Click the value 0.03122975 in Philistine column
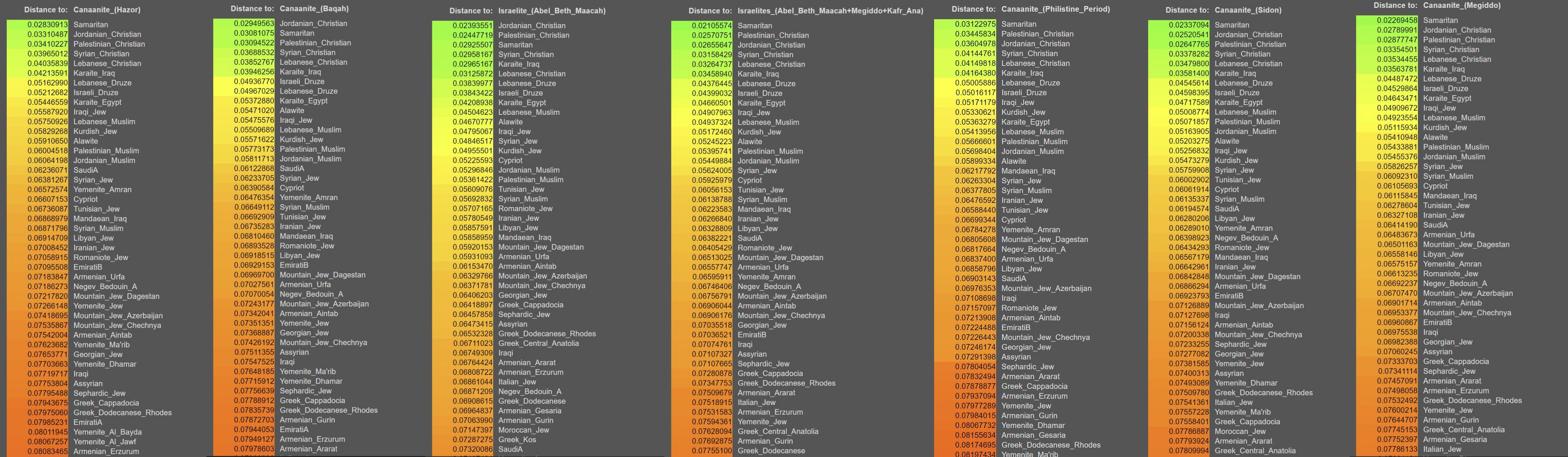 [x=975, y=24]
